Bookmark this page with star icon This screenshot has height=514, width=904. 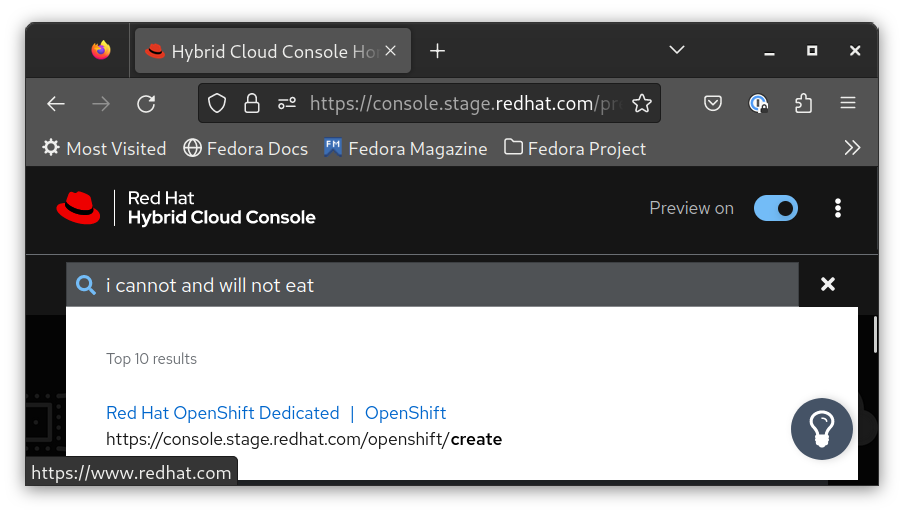click(642, 103)
